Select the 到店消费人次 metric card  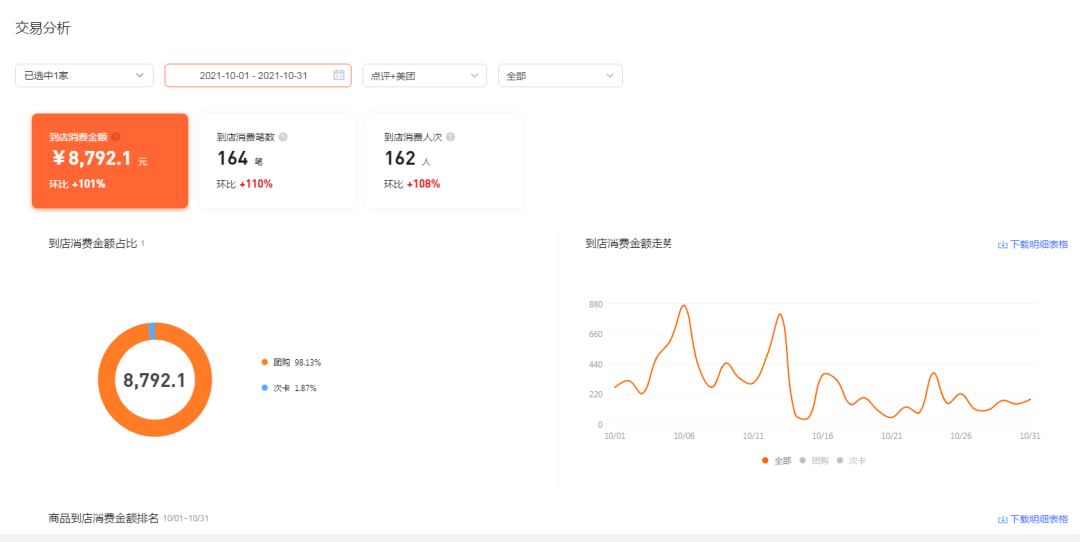click(445, 161)
